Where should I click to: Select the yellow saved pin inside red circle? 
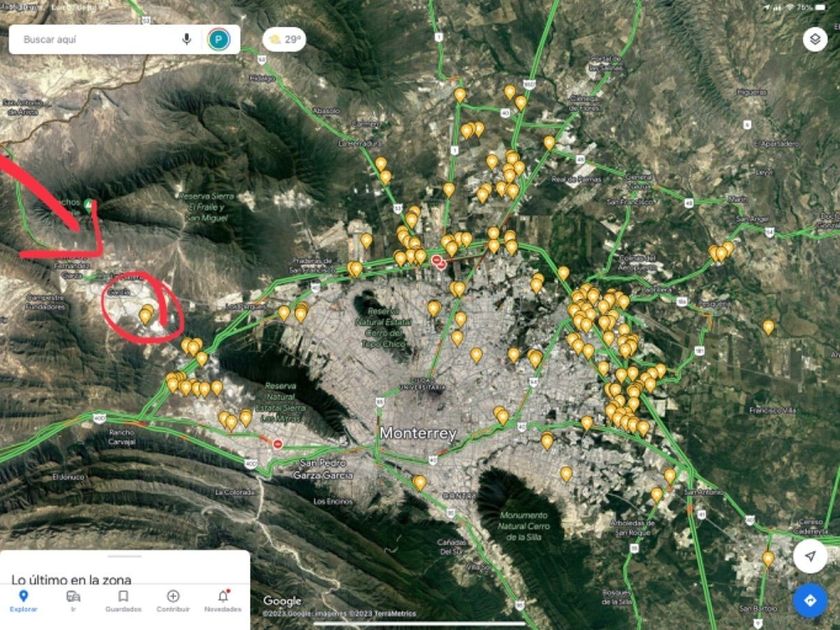point(146,314)
